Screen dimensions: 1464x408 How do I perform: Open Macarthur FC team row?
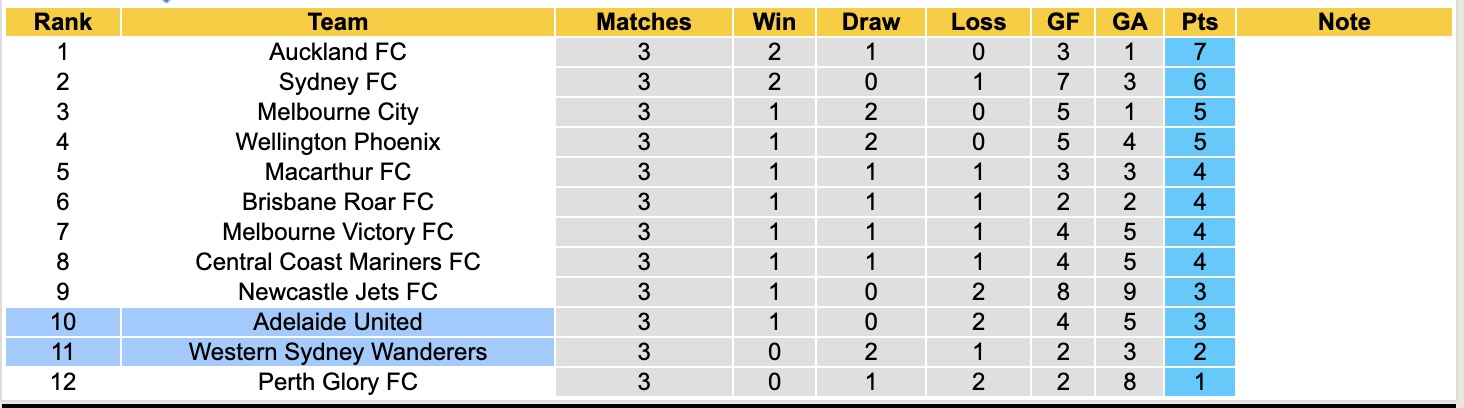click(x=338, y=172)
